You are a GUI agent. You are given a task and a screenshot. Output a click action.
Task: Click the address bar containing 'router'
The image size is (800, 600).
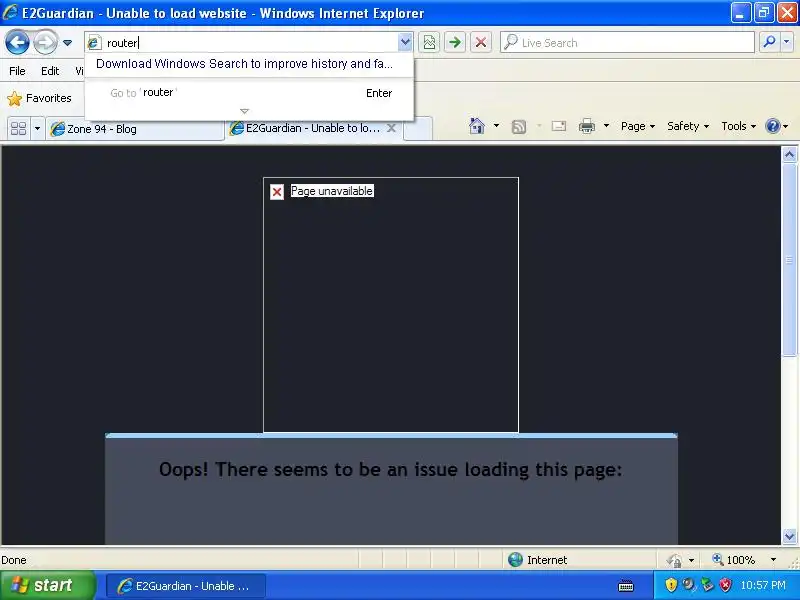click(250, 43)
